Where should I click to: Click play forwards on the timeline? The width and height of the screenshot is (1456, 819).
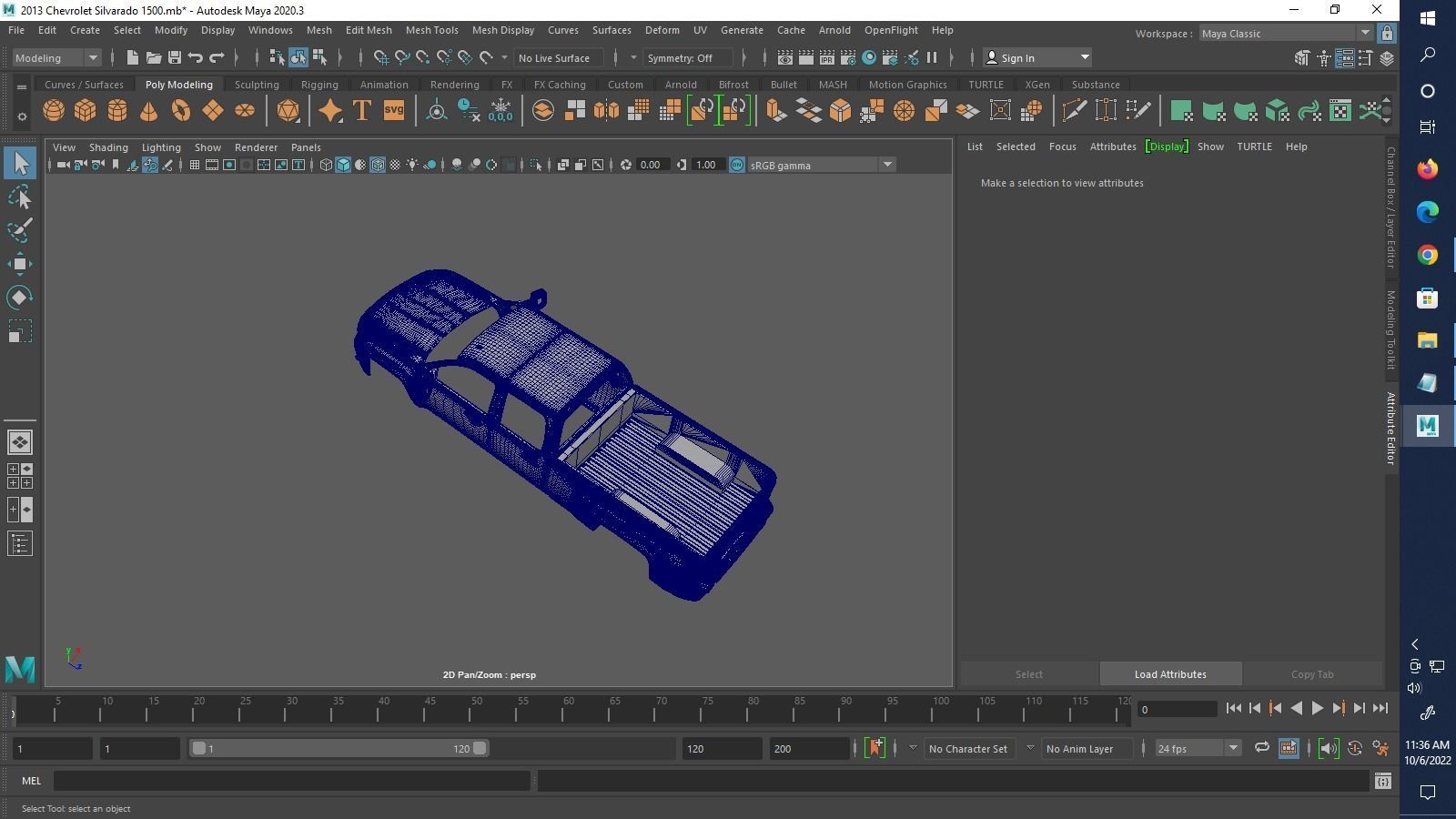(1317, 708)
